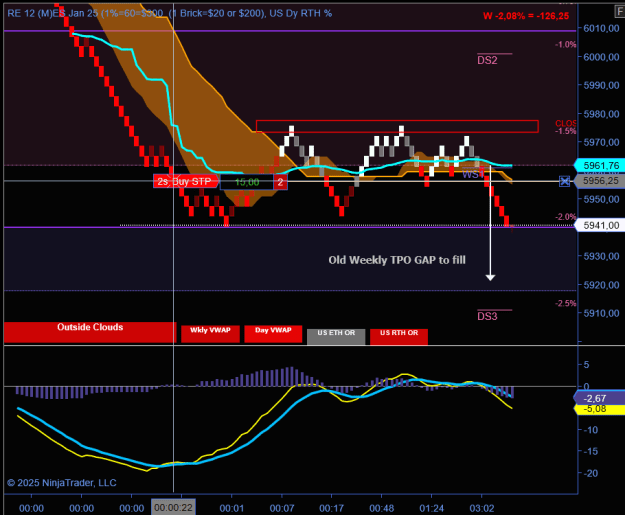This screenshot has width=625, height=515.
Task: Click the DS3 pivot label
Action: [x=487, y=316]
